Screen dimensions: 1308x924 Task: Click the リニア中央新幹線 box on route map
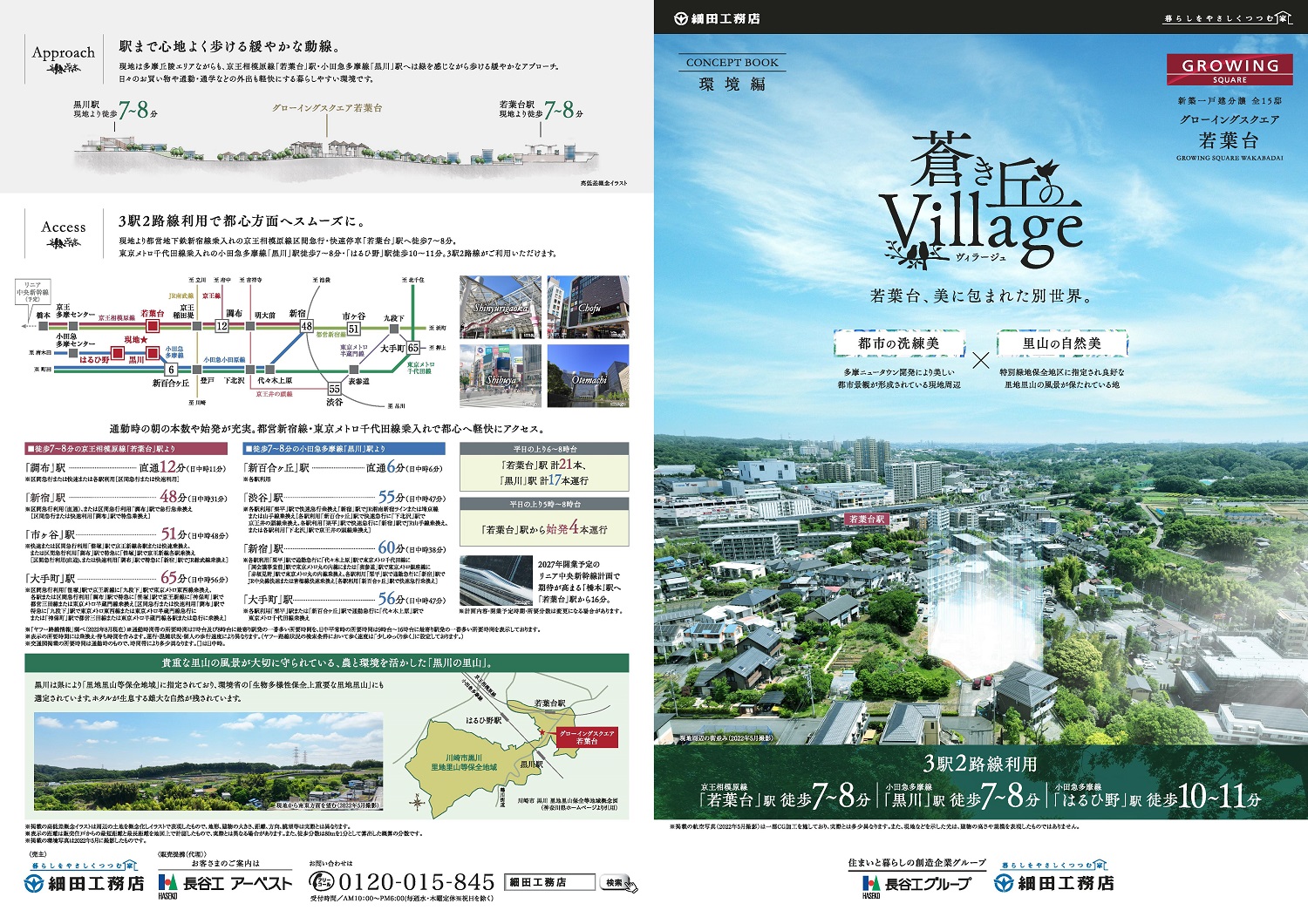(33, 292)
